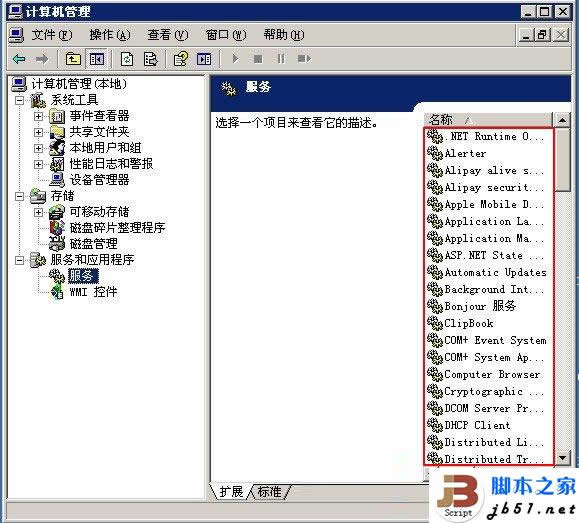Select the 系统工具 tree label
This screenshot has height=523, width=579.
74,100
